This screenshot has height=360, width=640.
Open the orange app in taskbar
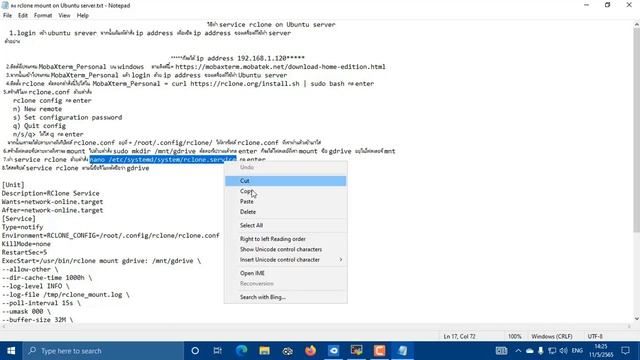click(380, 351)
